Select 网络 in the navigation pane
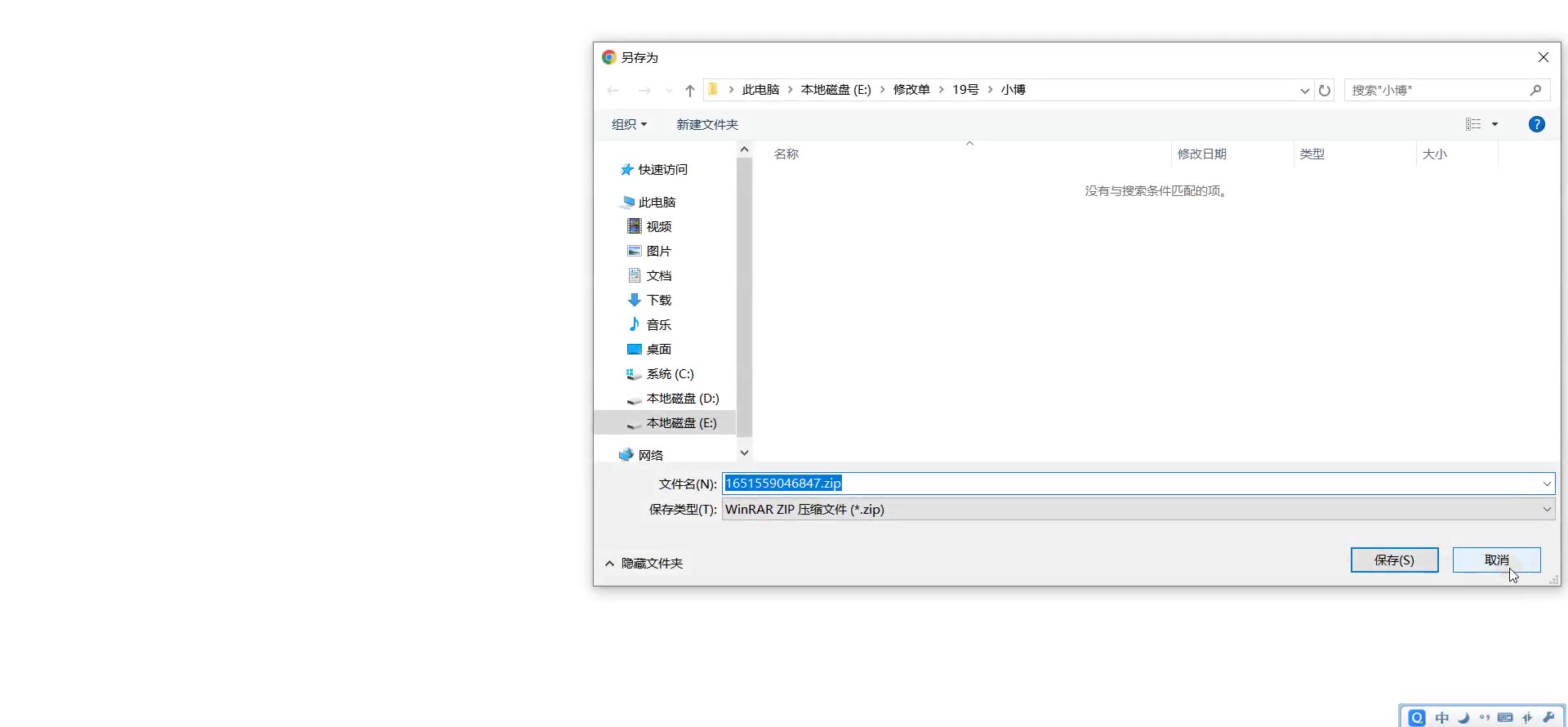The image size is (1568, 727). click(641, 455)
